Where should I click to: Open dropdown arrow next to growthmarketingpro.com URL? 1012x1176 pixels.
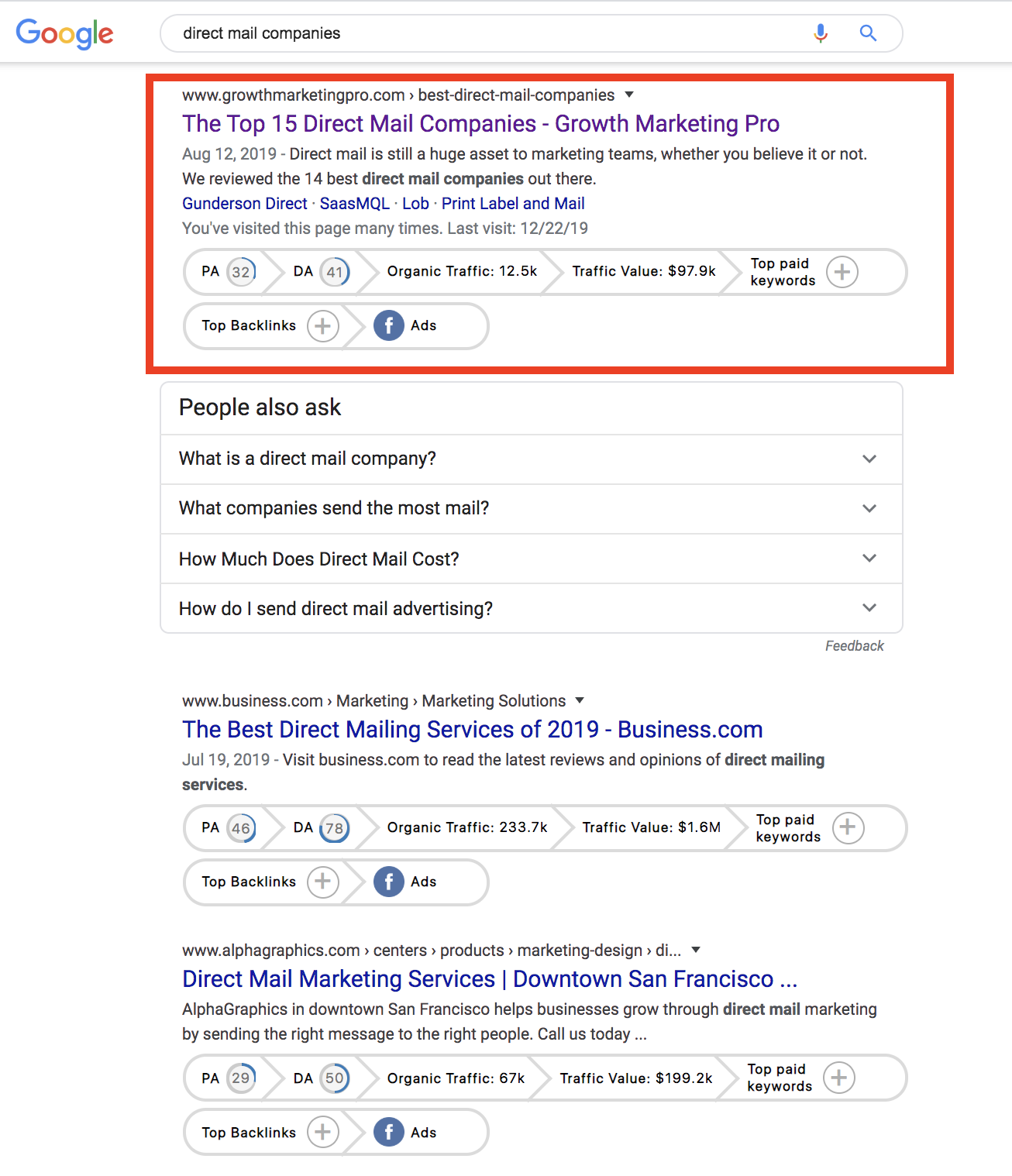tap(629, 95)
